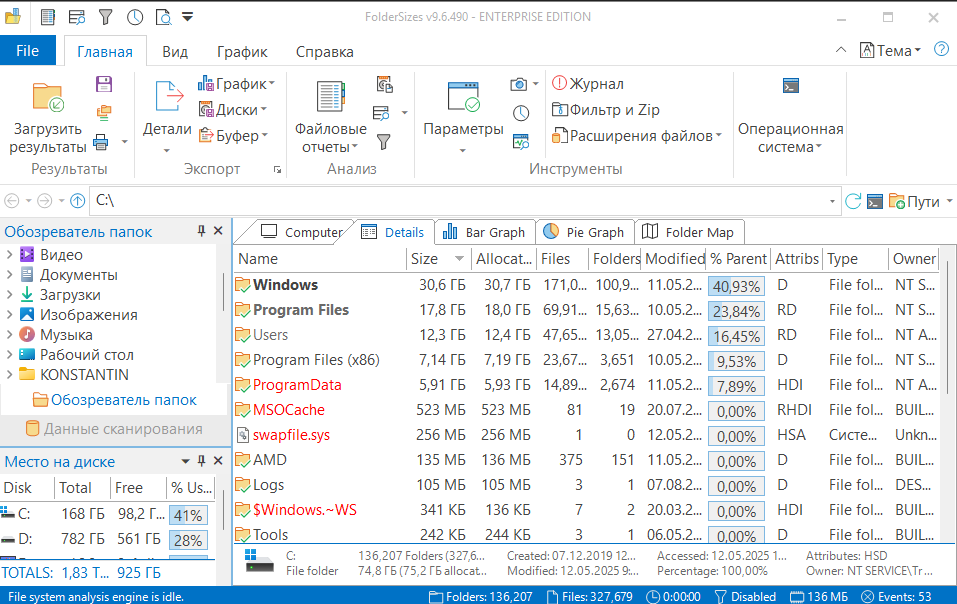Pin the Обозреватель папок panel
The height and width of the screenshot is (604, 957).
[x=201, y=231]
